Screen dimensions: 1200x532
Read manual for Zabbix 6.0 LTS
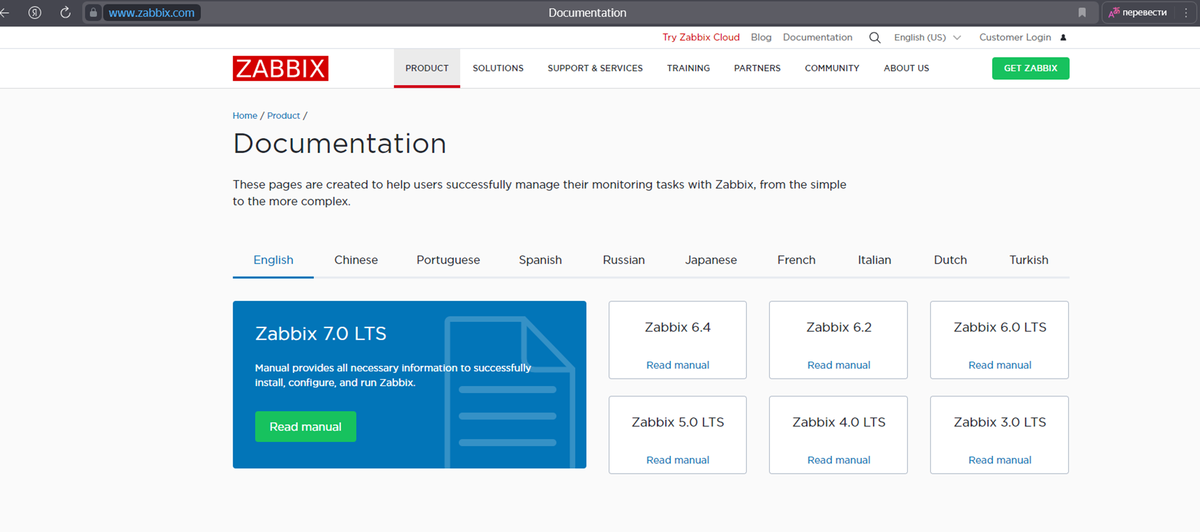(x=1000, y=365)
